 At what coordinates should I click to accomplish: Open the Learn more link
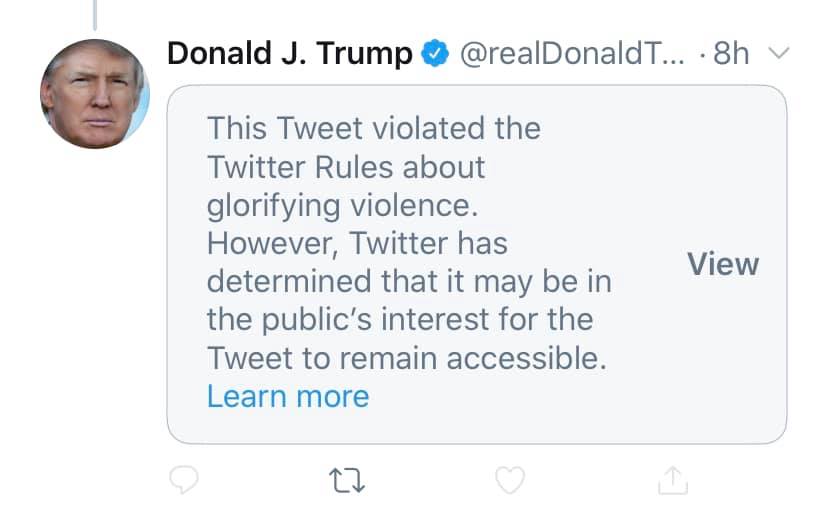(x=288, y=396)
